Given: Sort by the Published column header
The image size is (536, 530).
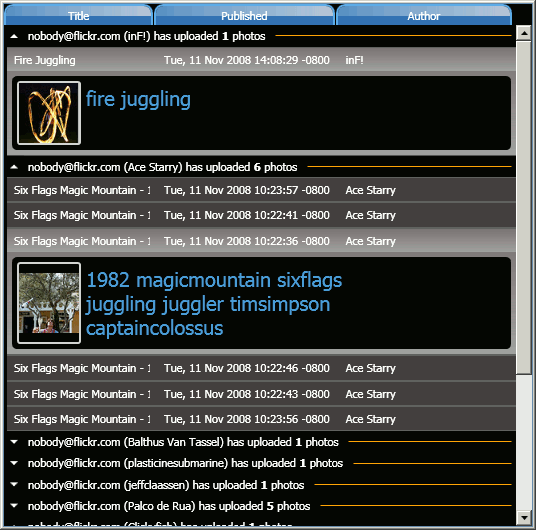Looking at the screenshot, I should coord(244,15).
